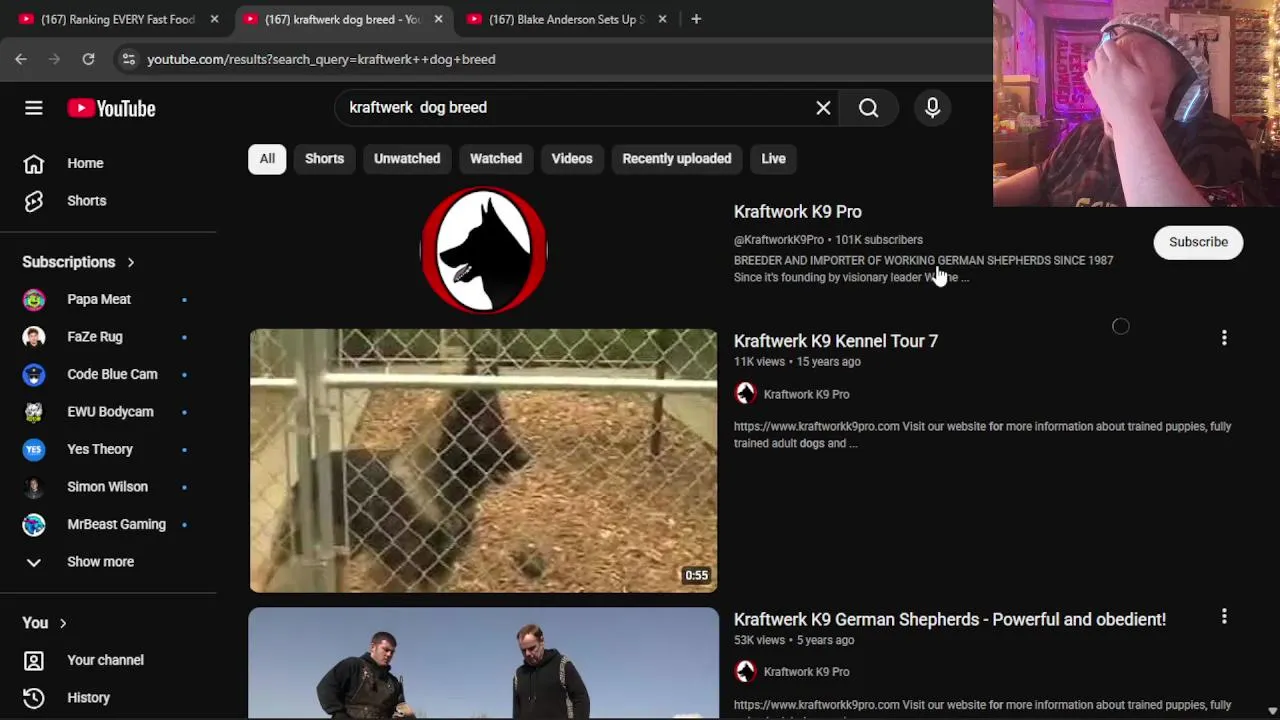Open the YouTube hamburger guide menu
Viewport: 1280px width, 720px height.
34,108
